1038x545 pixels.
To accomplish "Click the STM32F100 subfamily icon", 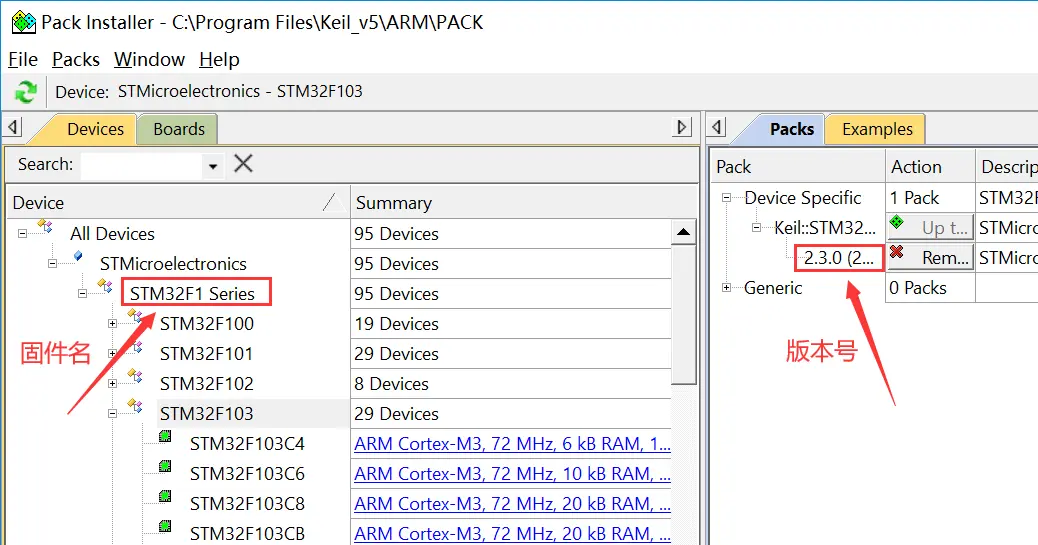I will pos(135,316).
